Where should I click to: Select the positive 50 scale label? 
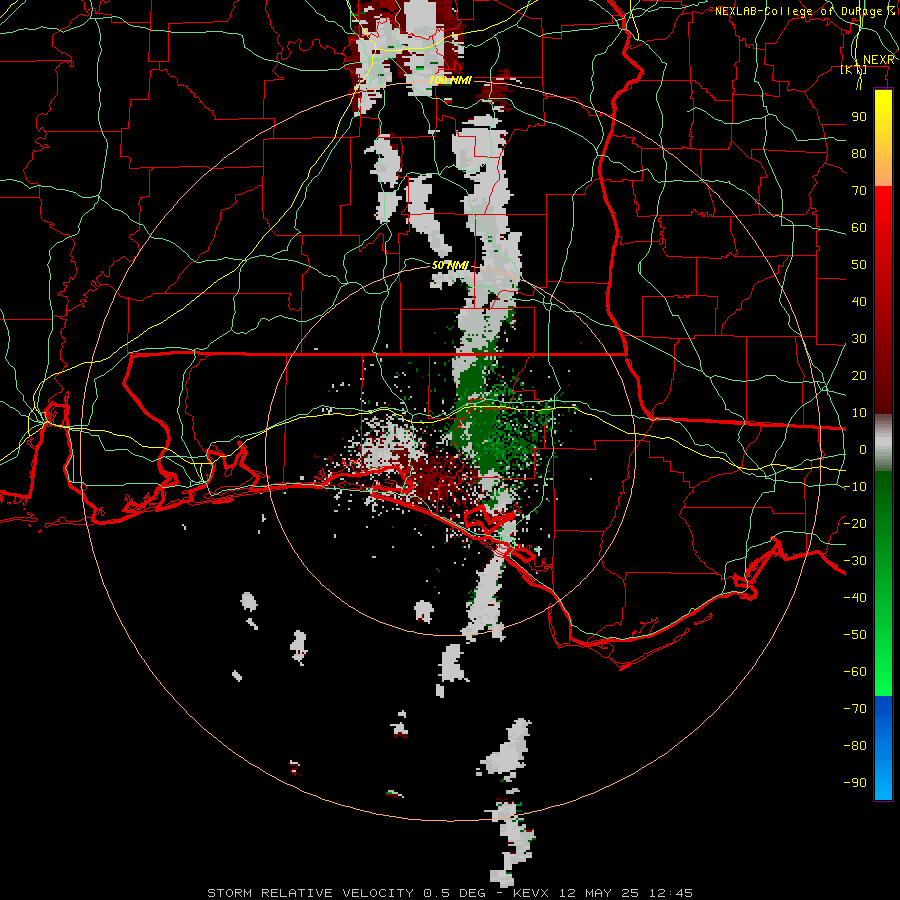(x=859, y=265)
